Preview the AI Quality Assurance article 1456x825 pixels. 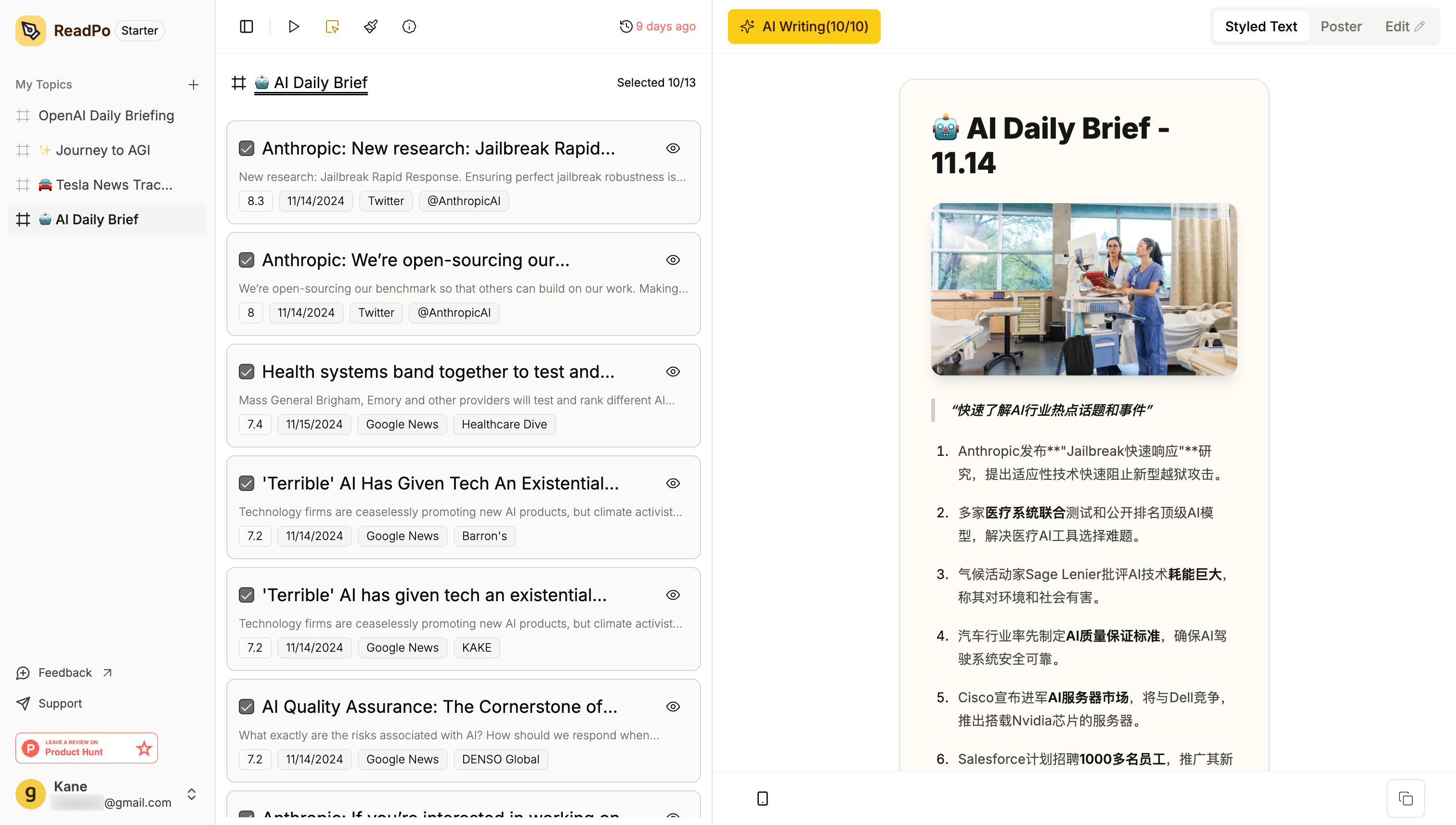click(x=673, y=707)
